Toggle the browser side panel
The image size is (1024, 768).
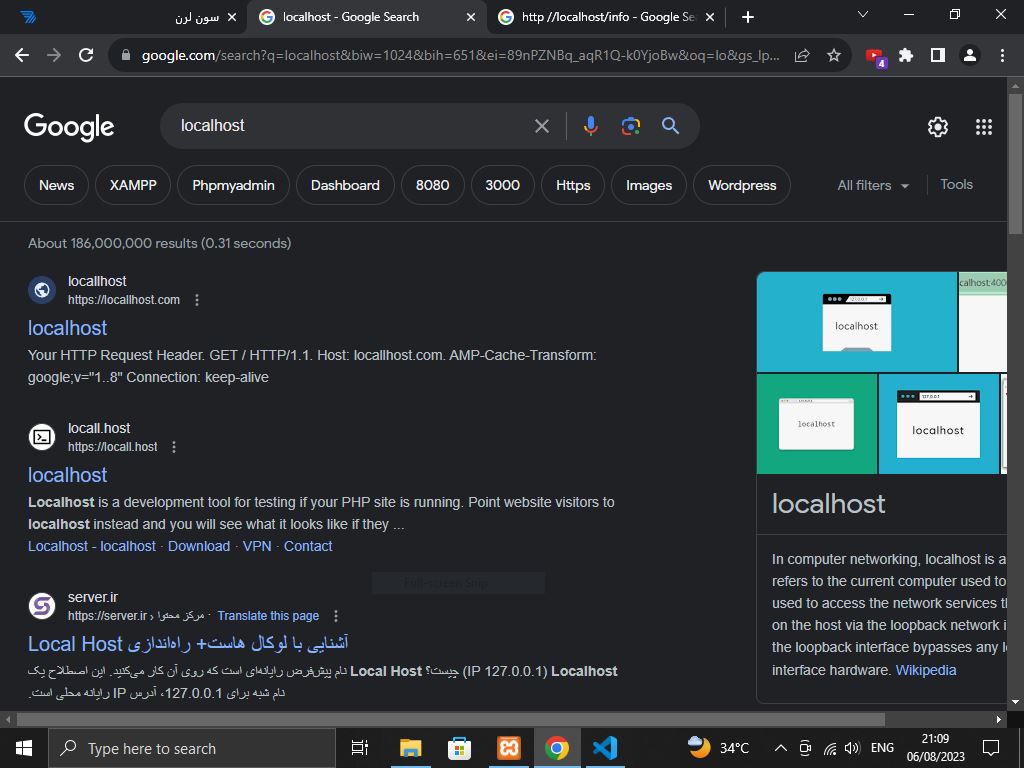click(938, 56)
